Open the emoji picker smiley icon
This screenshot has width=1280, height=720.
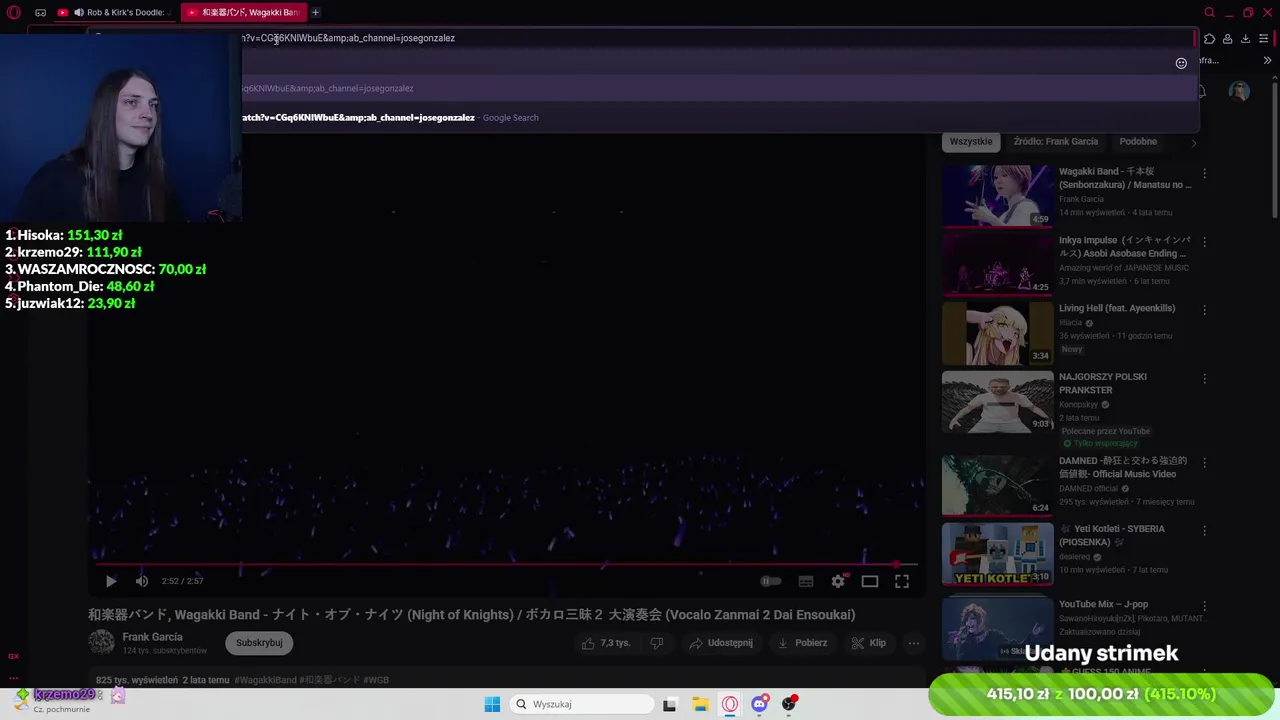click(1181, 63)
